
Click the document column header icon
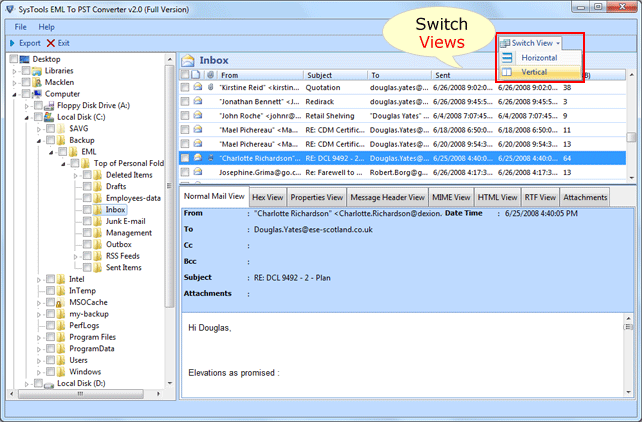pyautogui.click(x=196, y=74)
